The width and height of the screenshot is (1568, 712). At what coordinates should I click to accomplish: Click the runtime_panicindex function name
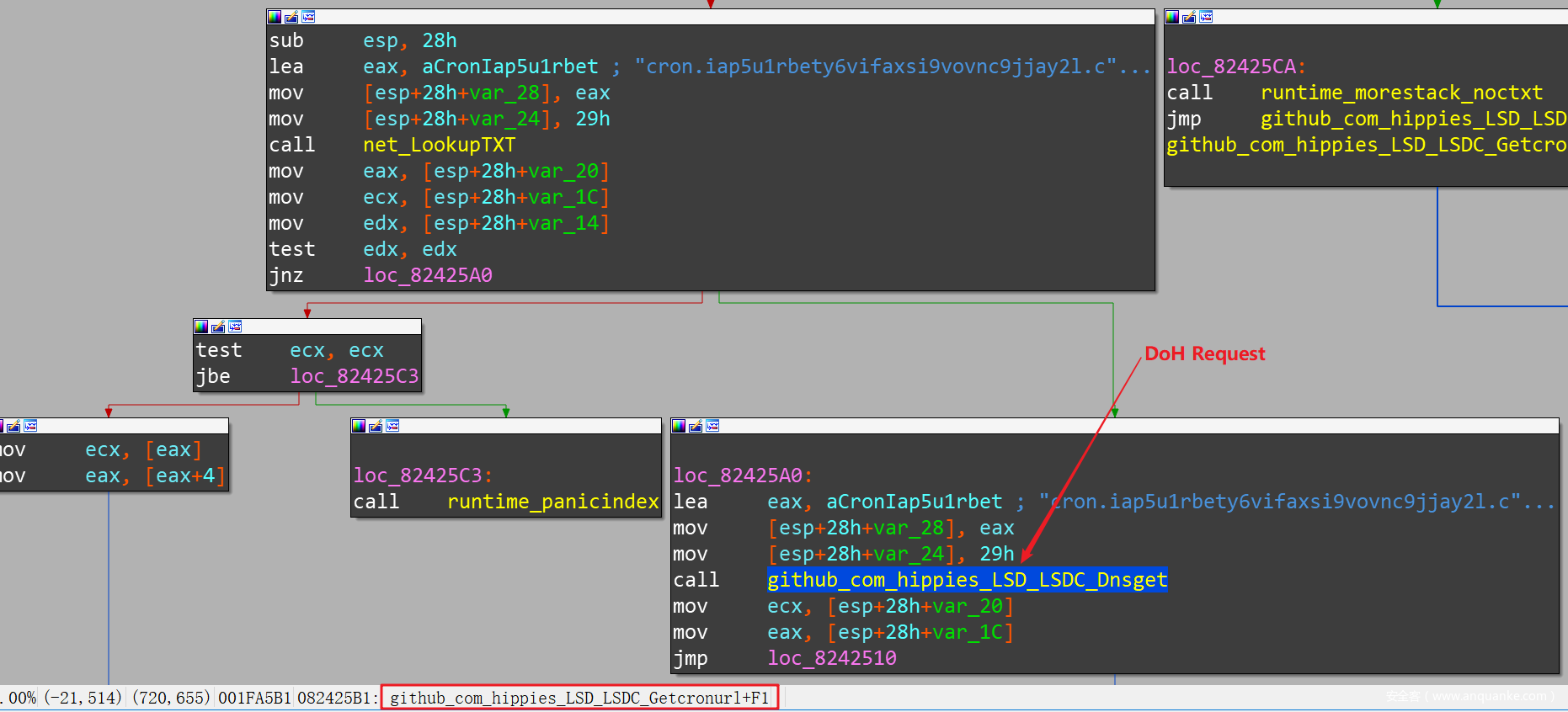553,502
